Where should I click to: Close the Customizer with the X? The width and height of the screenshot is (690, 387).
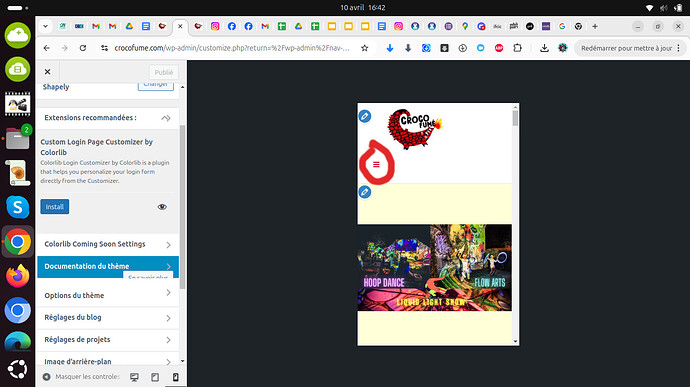tap(48, 72)
